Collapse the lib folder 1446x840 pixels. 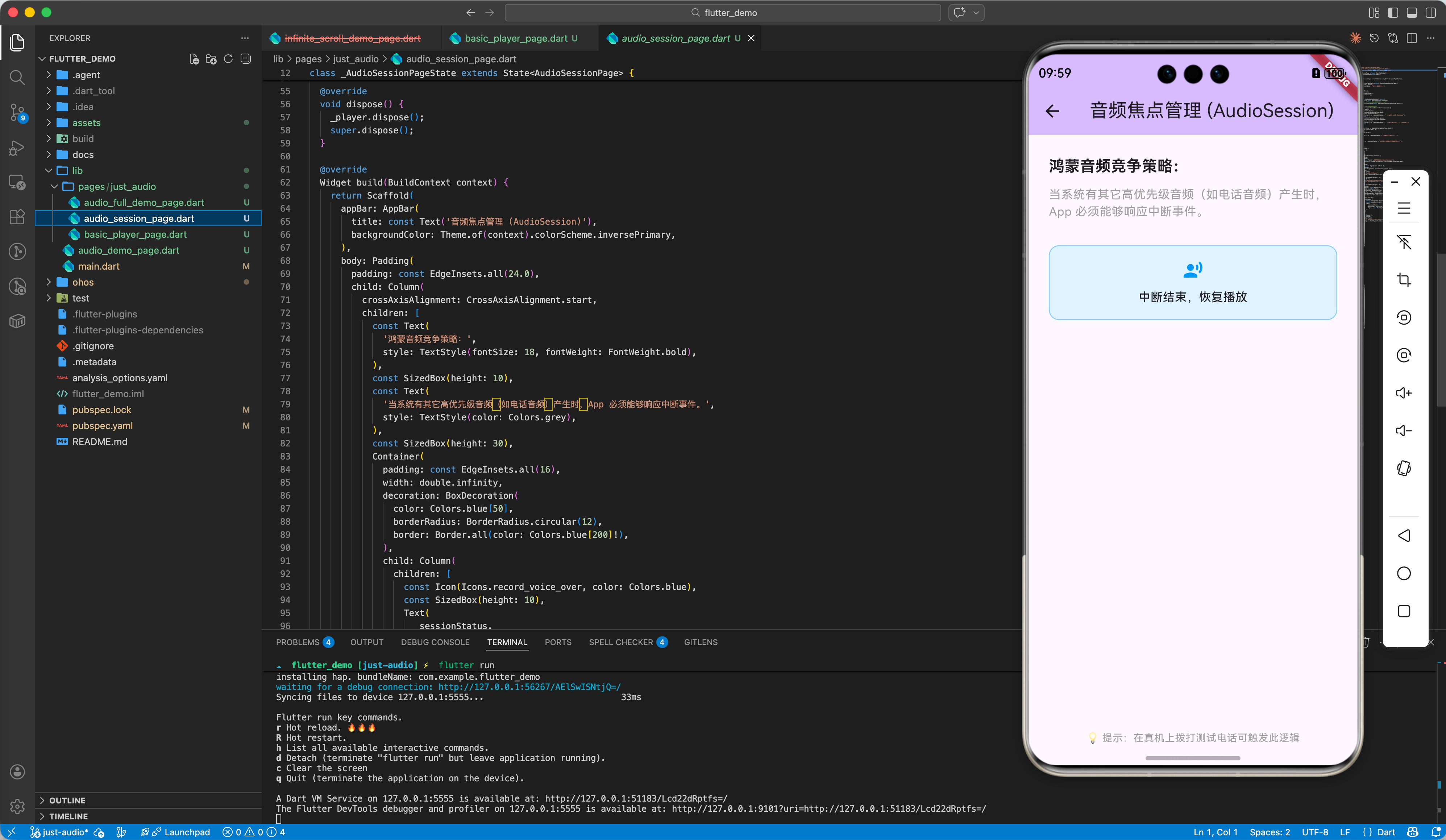click(x=77, y=170)
